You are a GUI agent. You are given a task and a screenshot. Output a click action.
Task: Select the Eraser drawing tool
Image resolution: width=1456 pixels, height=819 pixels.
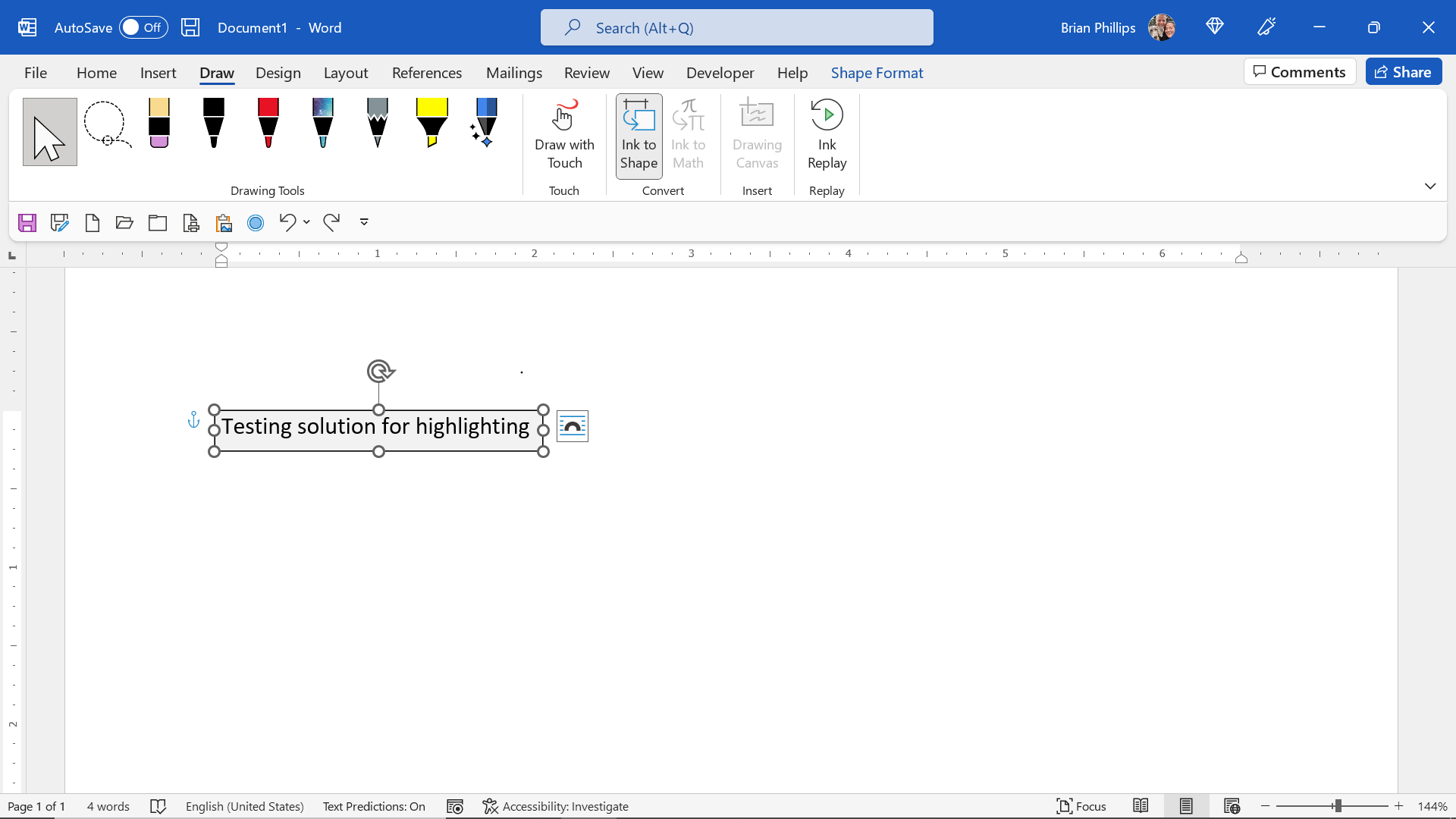point(159,125)
